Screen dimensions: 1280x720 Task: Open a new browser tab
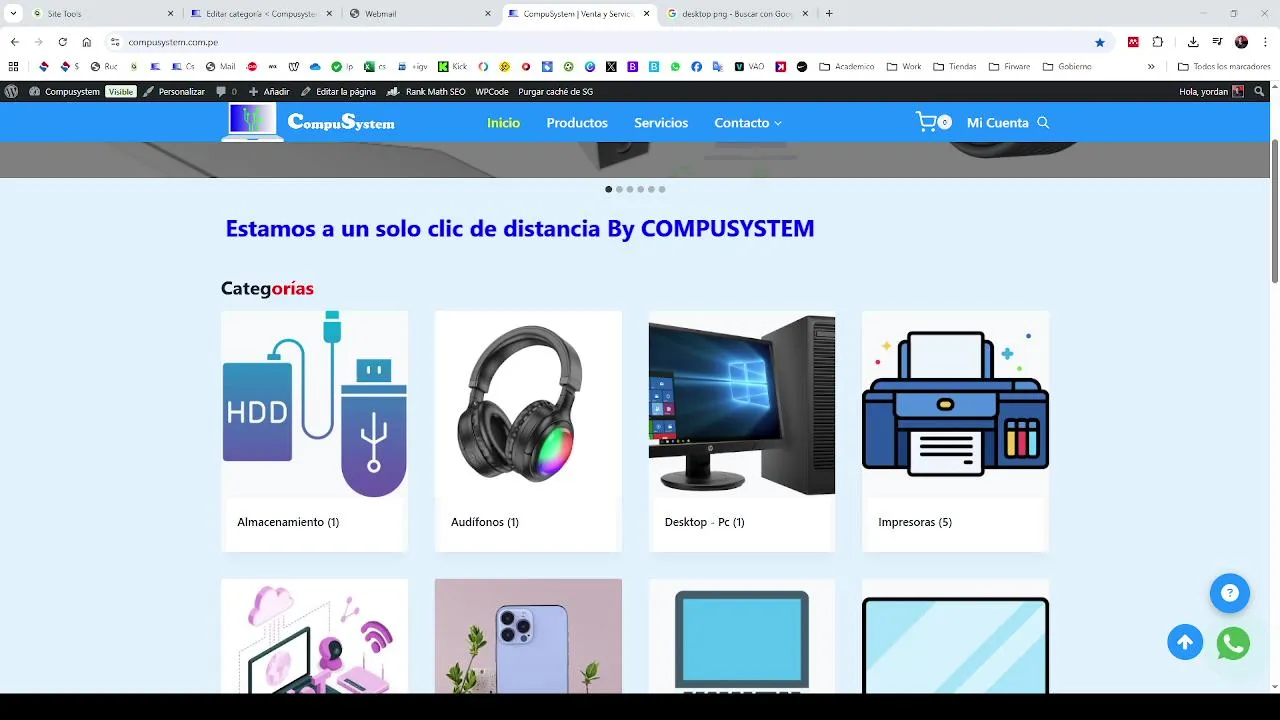click(829, 13)
